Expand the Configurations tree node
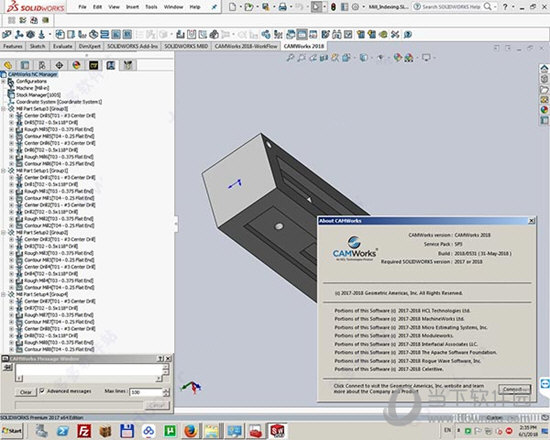Viewport: 550px width, 440px height. click(x=4, y=81)
